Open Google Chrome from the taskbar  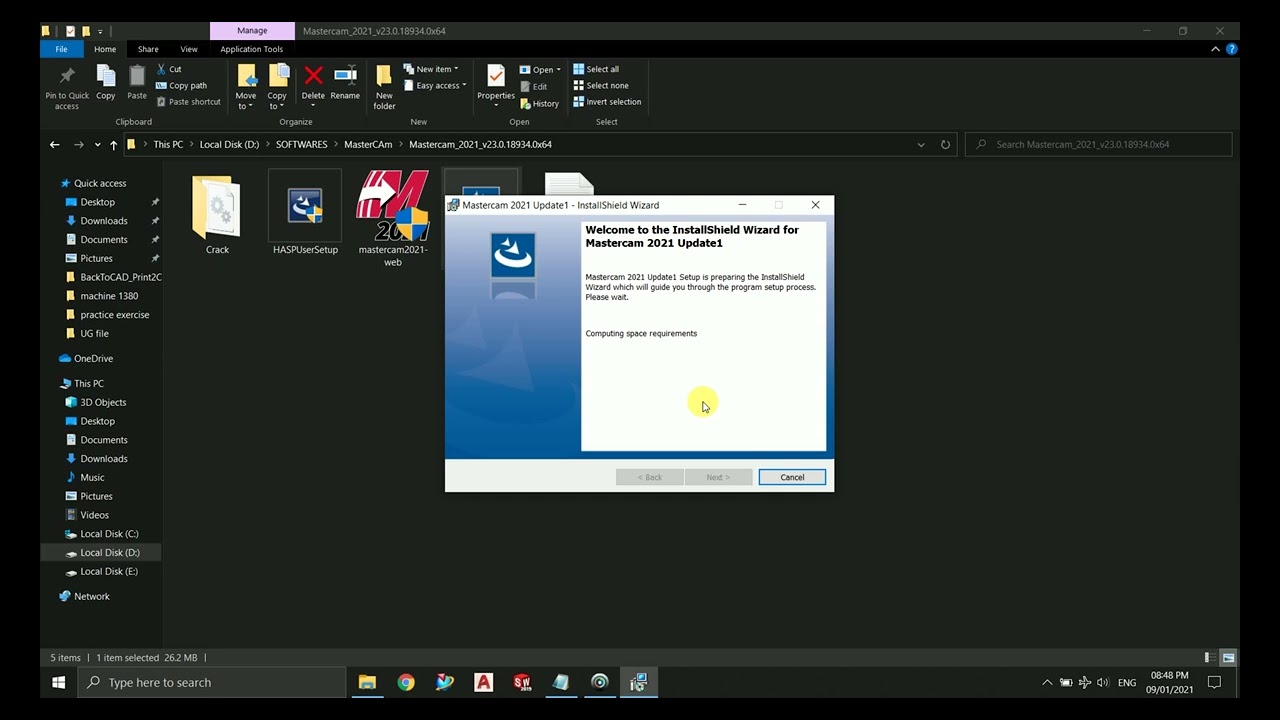[x=406, y=682]
